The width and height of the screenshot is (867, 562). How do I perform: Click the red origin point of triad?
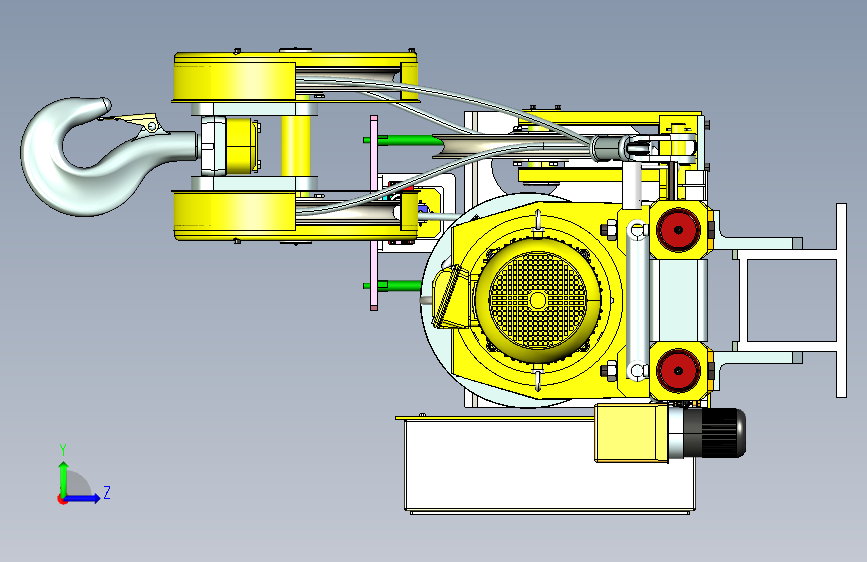(62, 499)
